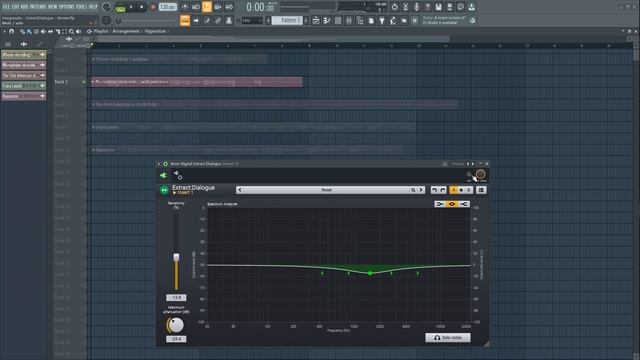Click the preset search magnifier icon

(413, 190)
